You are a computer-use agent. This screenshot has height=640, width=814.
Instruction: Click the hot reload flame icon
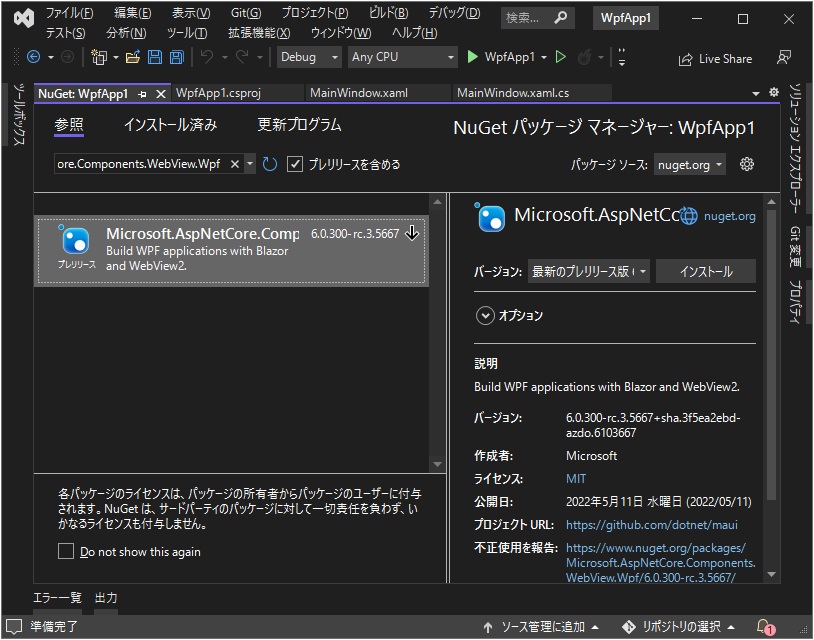585,57
